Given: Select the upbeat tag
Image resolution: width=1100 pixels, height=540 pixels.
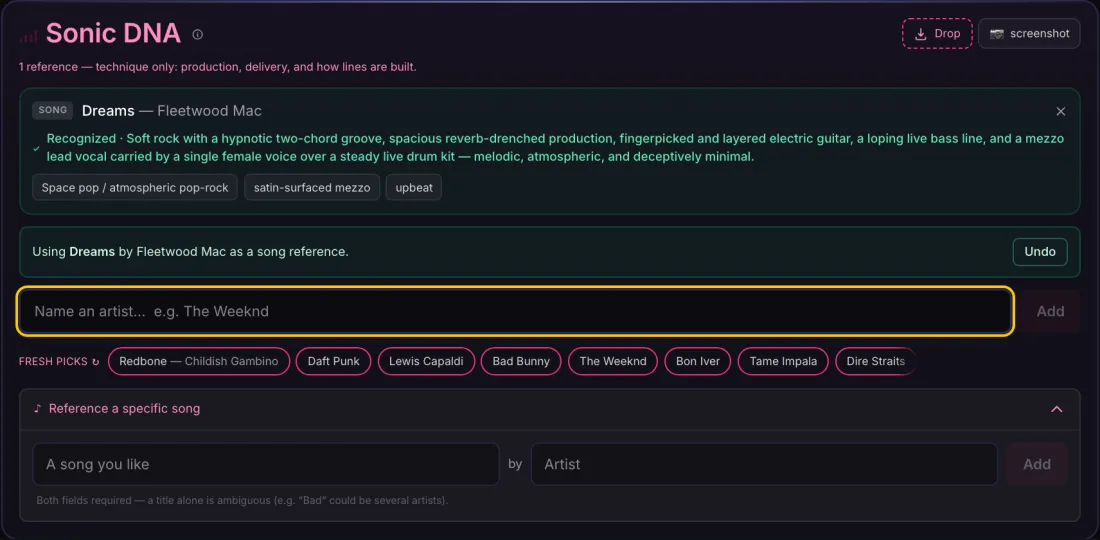Looking at the screenshot, I should pyautogui.click(x=413, y=187).
